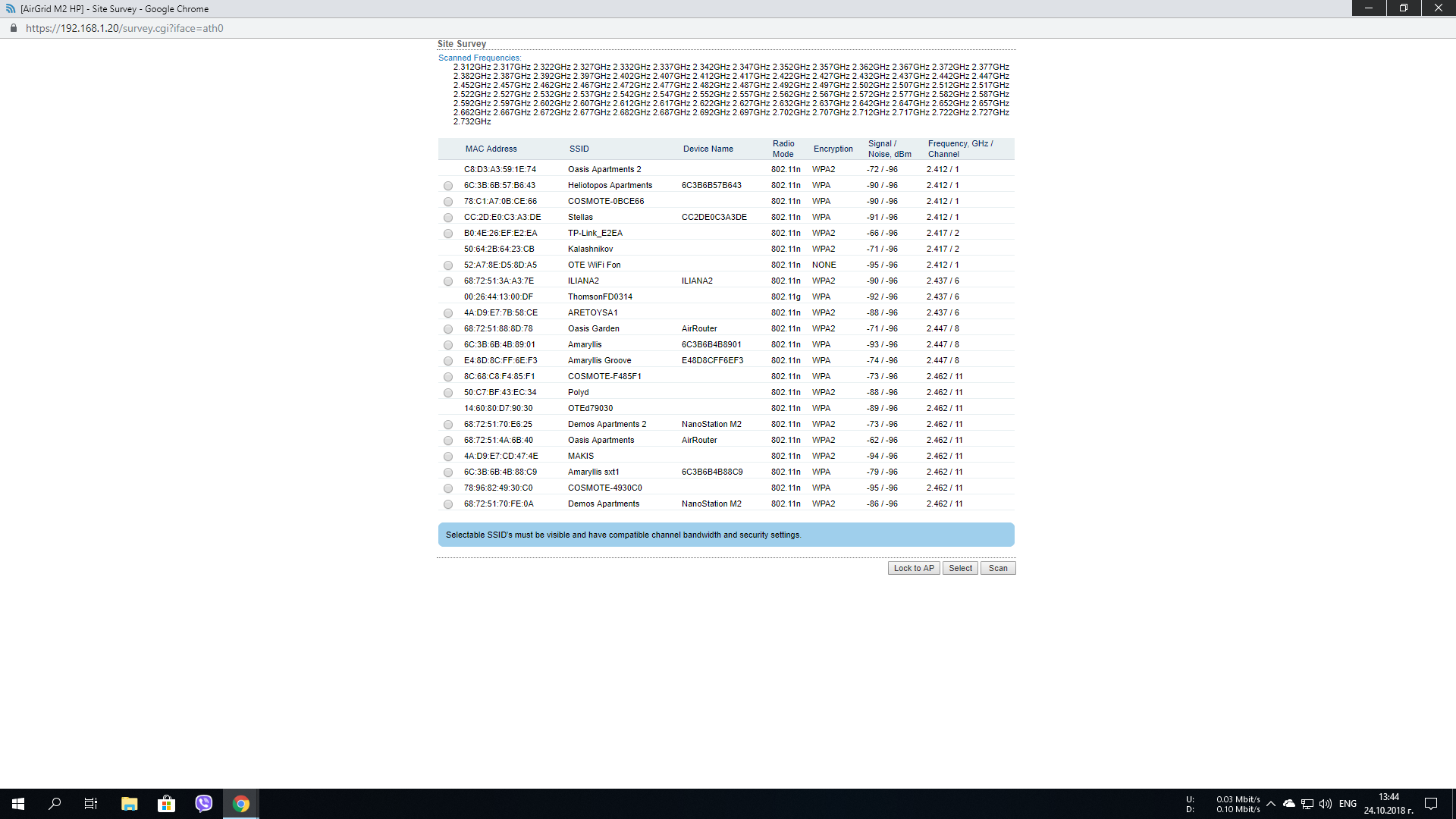Image resolution: width=1456 pixels, height=819 pixels.
Task: Show hidden system tray icons
Action: 1271,804
